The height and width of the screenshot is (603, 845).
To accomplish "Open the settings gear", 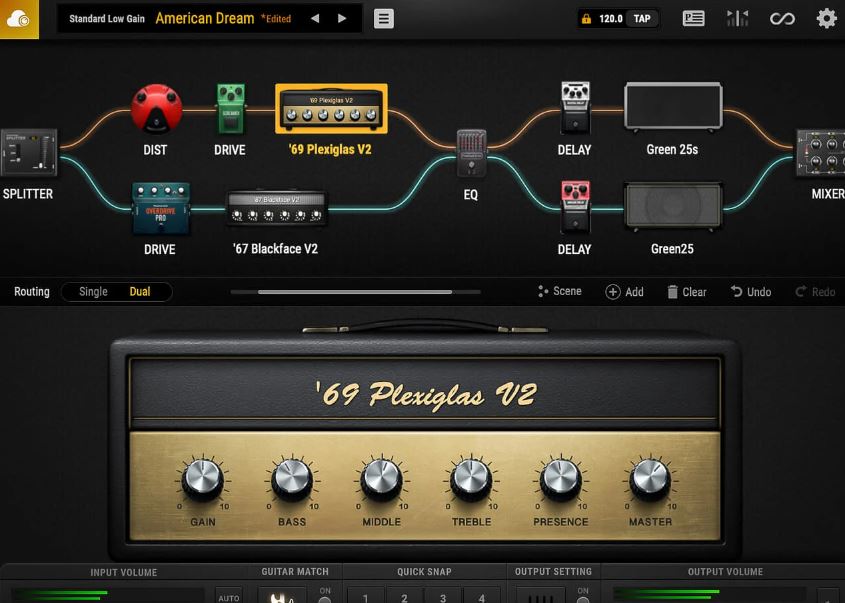I will (826, 19).
